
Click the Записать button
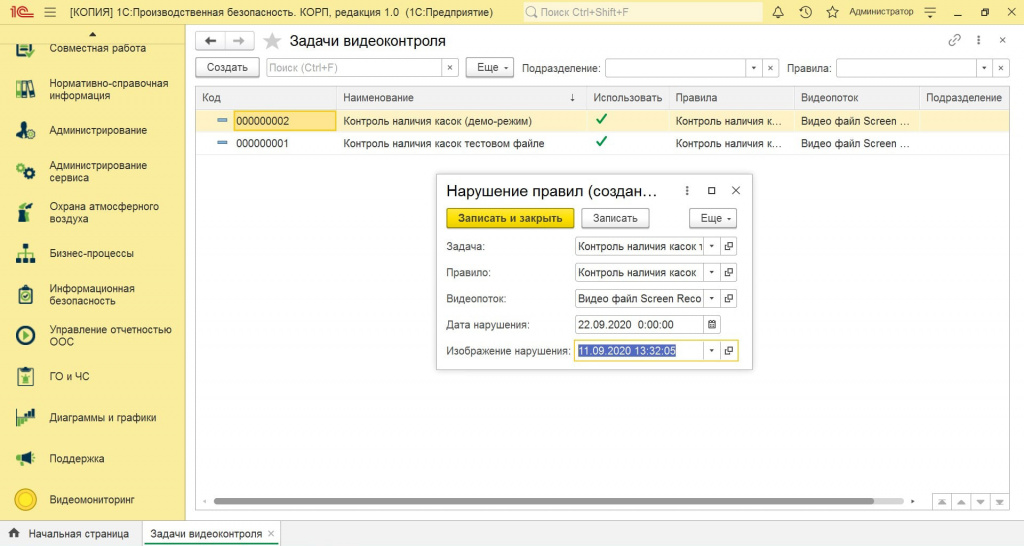point(615,218)
